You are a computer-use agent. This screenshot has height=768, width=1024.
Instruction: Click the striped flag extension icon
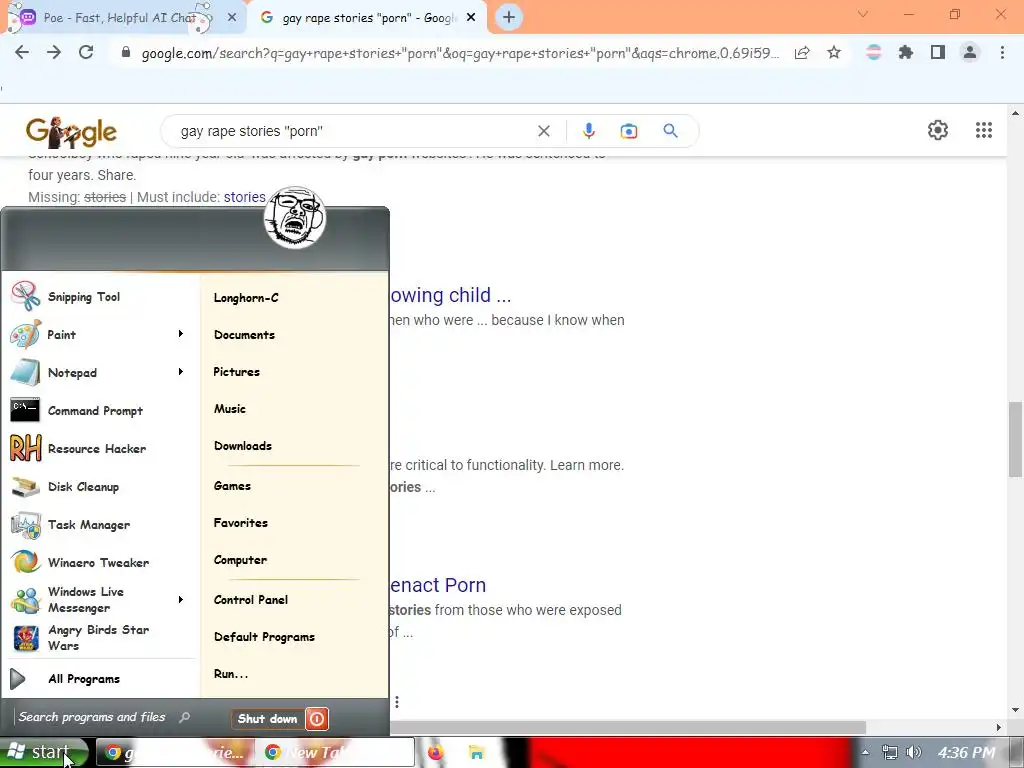[x=873, y=52]
